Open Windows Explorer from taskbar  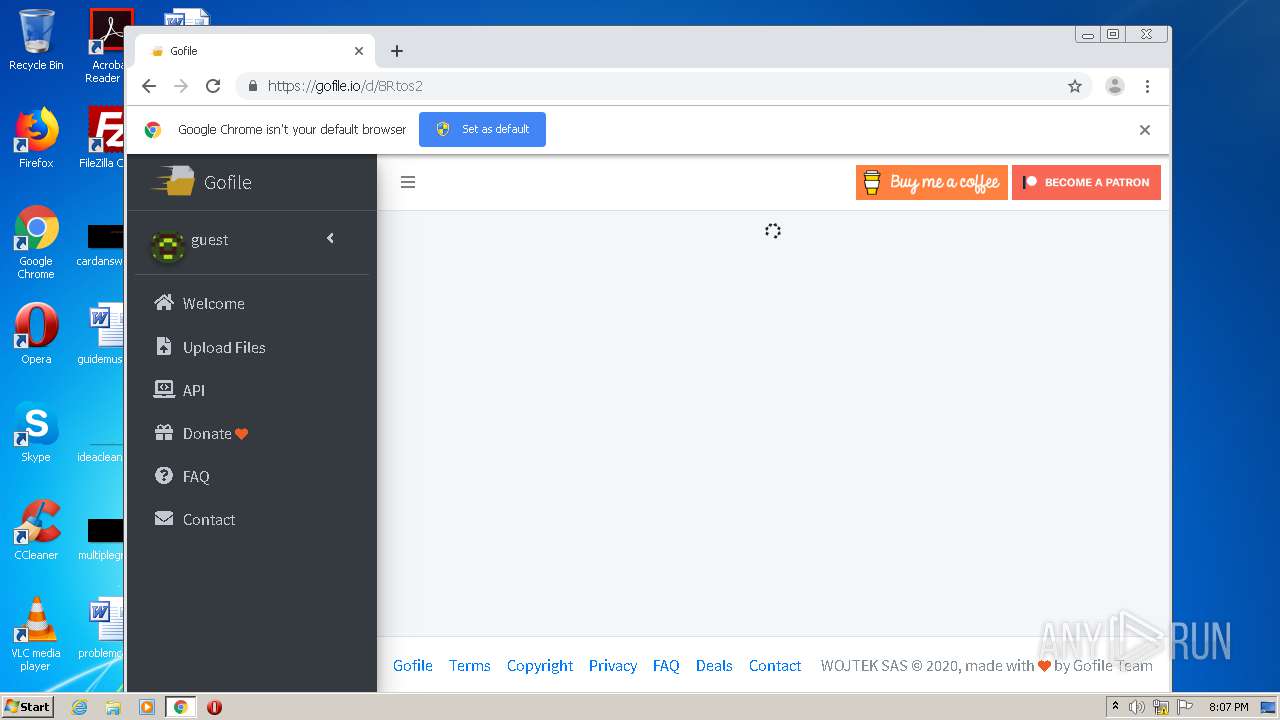coord(113,707)
